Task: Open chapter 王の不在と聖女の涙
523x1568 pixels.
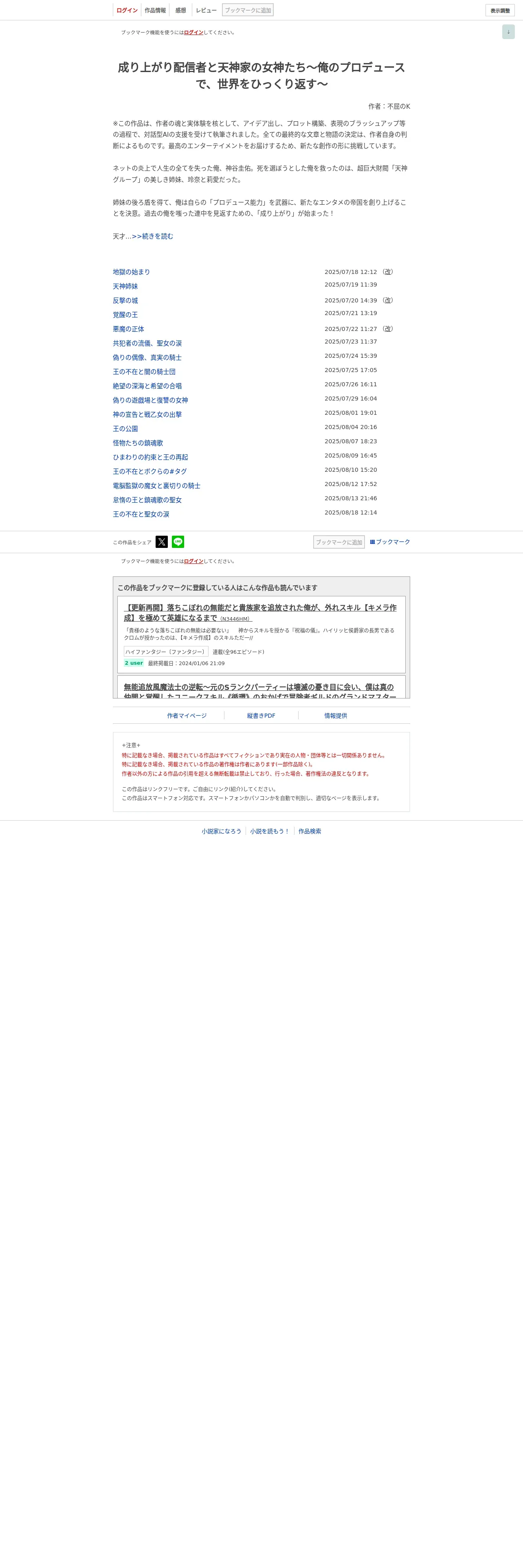Action: [x=141, y=515]
